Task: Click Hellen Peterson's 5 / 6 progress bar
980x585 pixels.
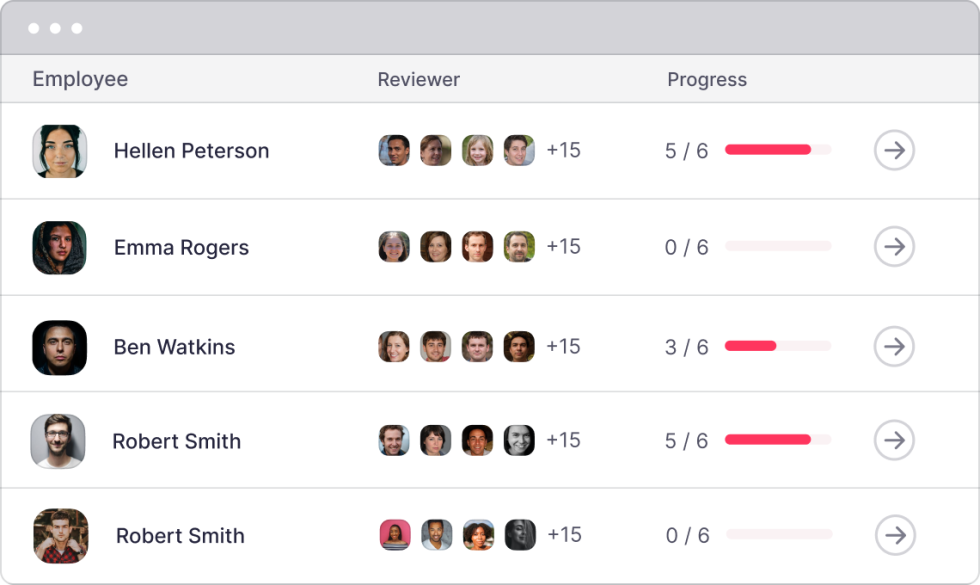Action: [778, 150]
